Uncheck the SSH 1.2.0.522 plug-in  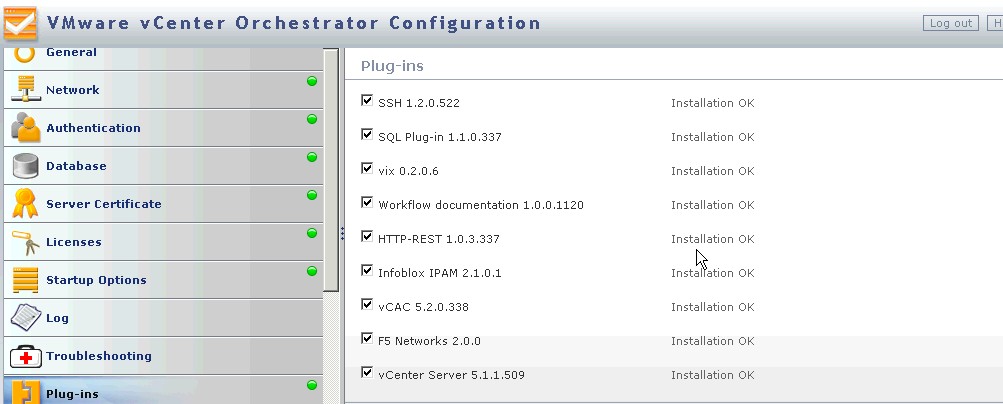point(367,101)
